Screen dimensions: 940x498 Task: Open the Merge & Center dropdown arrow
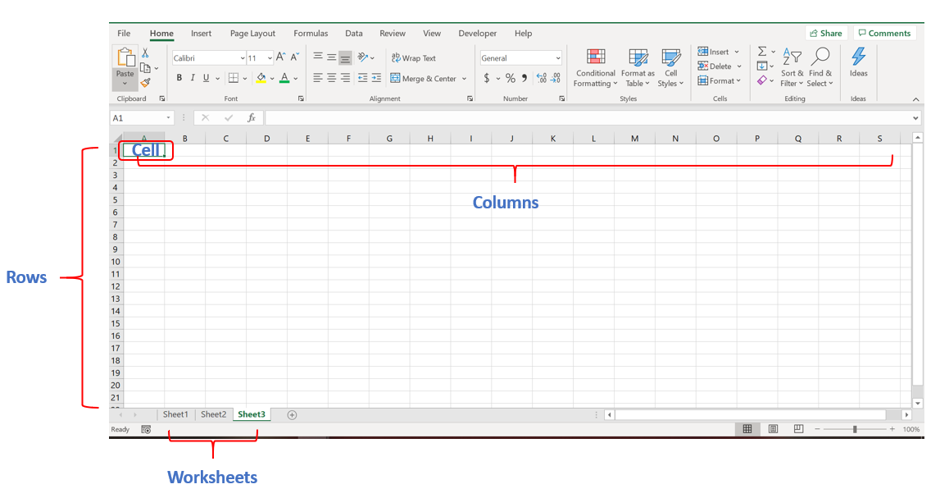click(464, 78)
